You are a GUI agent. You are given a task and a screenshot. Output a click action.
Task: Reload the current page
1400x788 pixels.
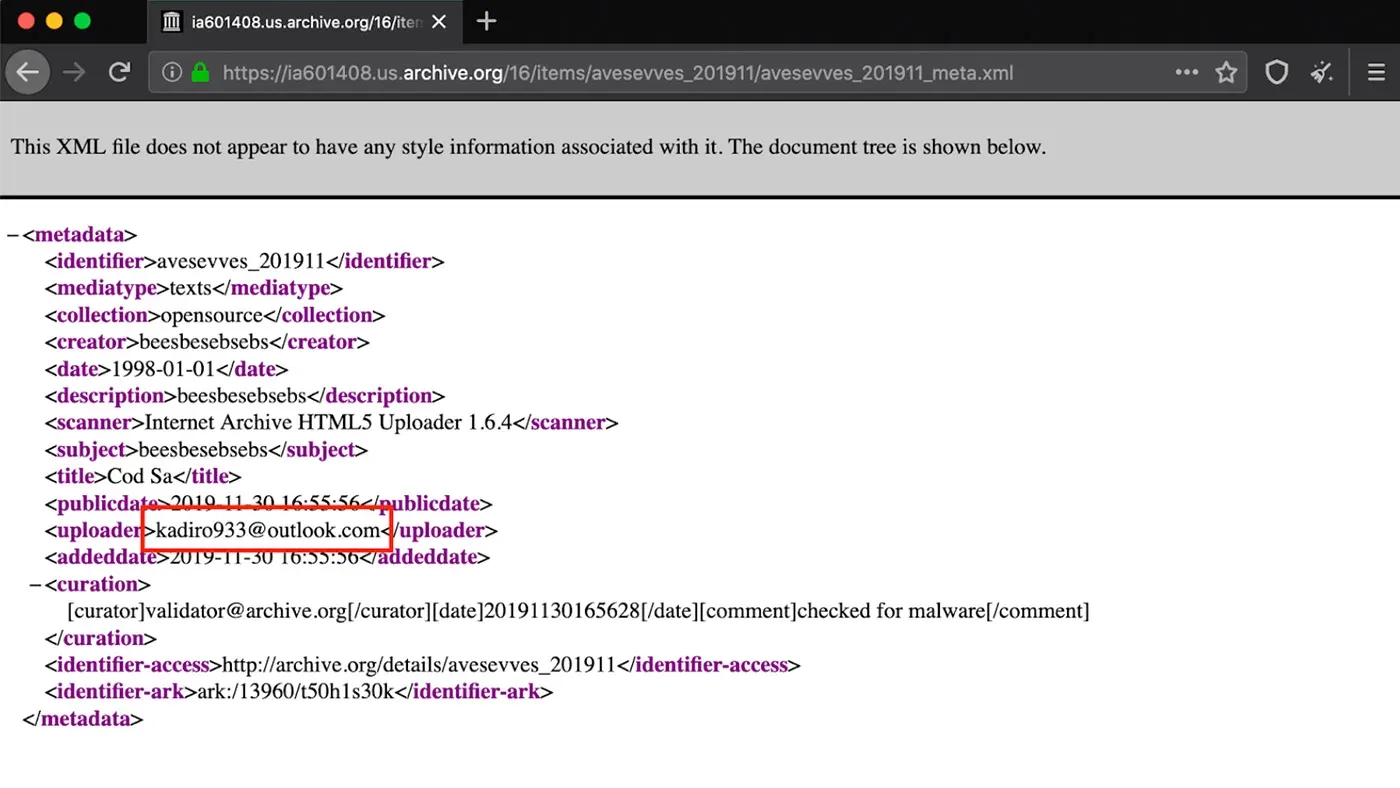119,72
